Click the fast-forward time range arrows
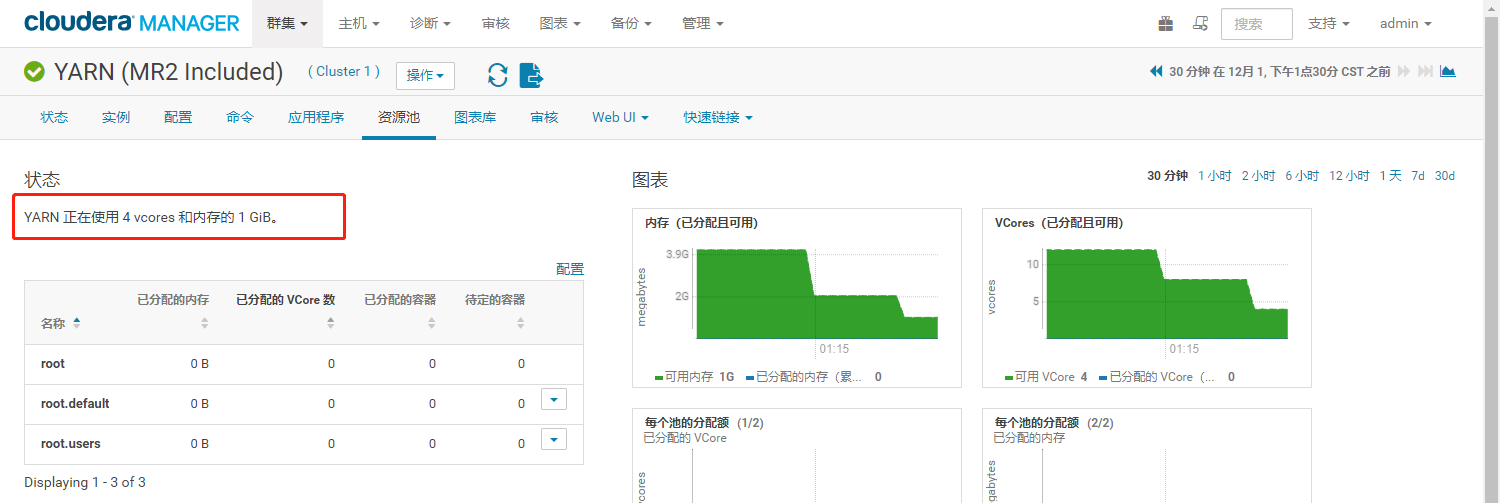Viewport: 1500px width, 503px height. (x=1404, y=72)
